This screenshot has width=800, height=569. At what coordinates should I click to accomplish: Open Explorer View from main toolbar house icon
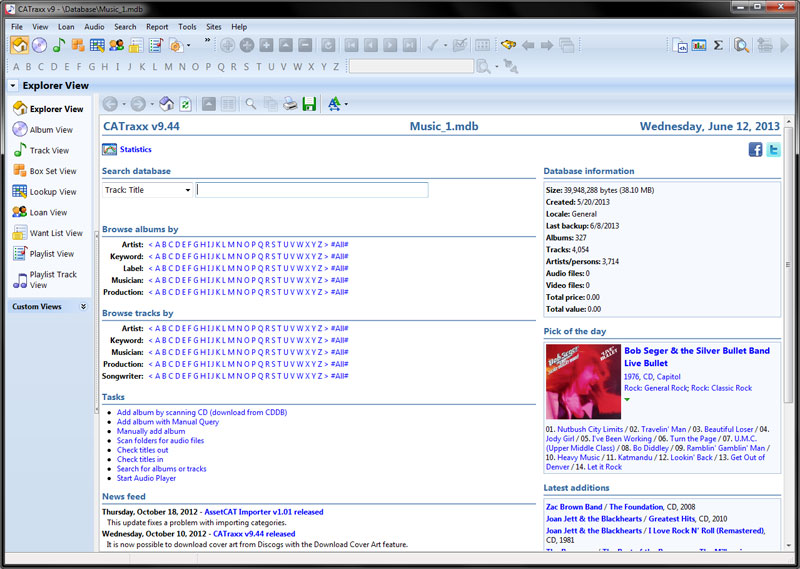pos(20,45)
